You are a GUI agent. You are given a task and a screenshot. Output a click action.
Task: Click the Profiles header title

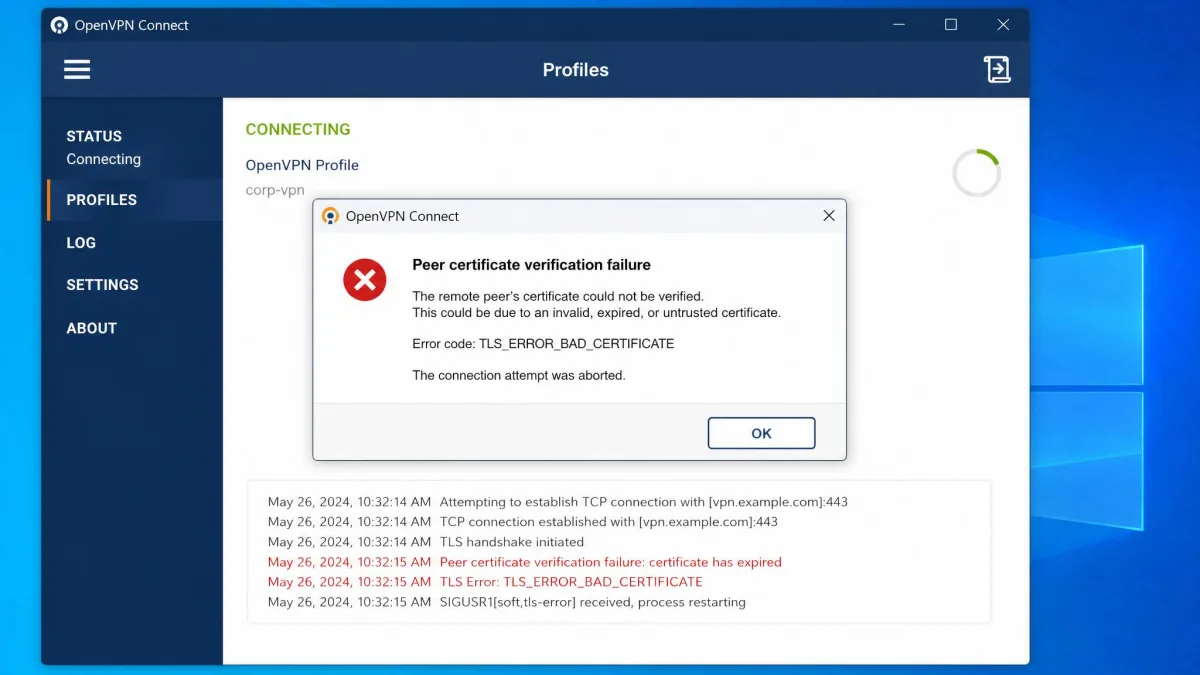click(x=575, y=70)
